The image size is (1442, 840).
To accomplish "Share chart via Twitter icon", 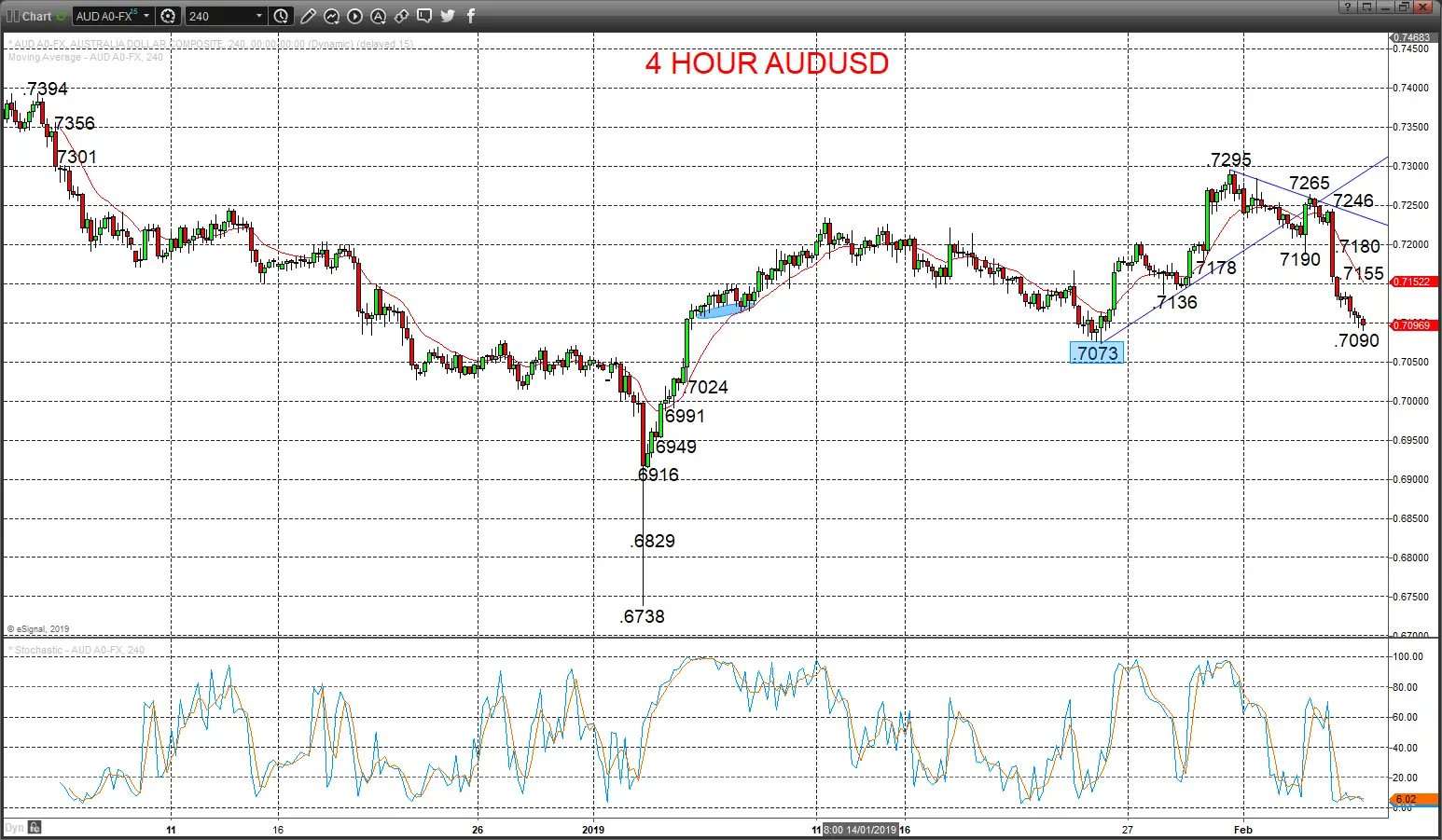I will (448, 16).
